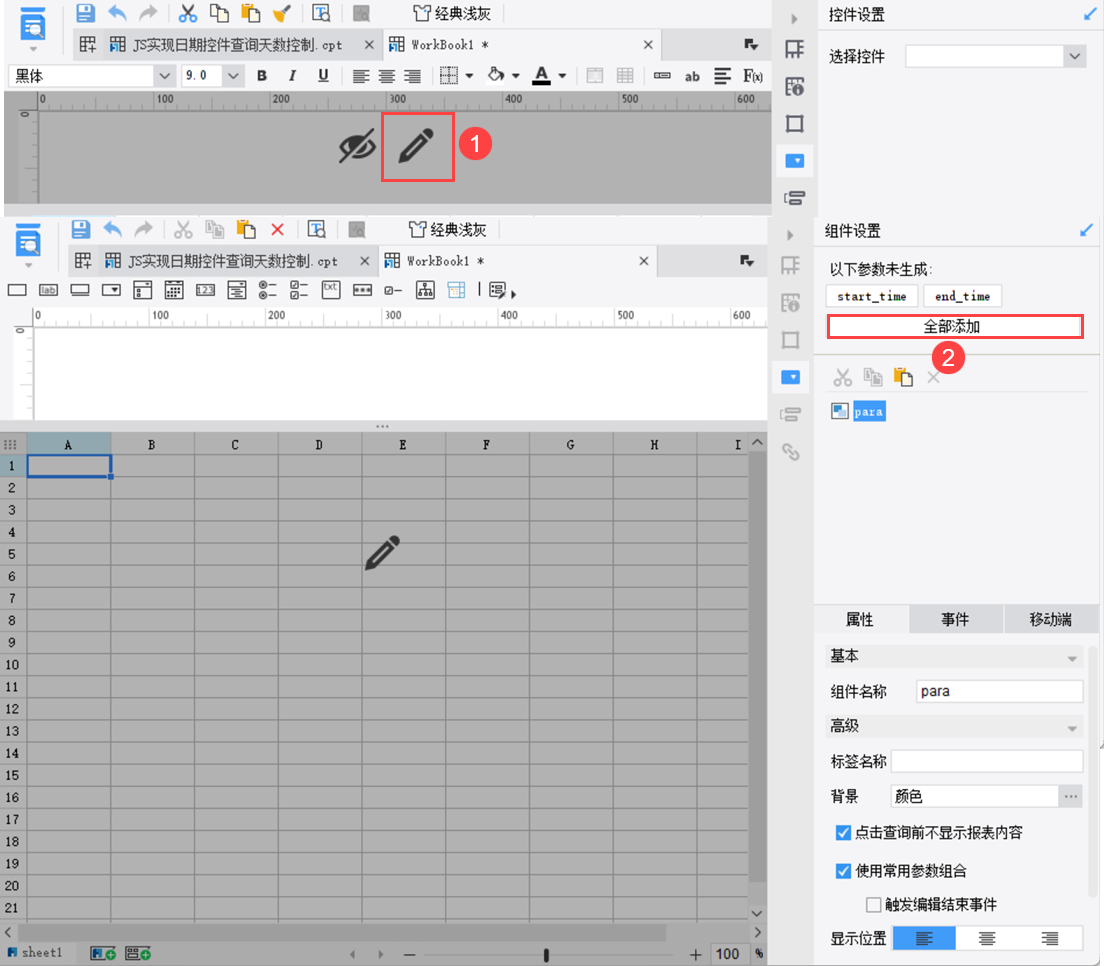The image size is (1104, 966).
Task: Click the ab text widget icon in formatting toolbar
Action: pyautogui.click(x=692, y=77)
